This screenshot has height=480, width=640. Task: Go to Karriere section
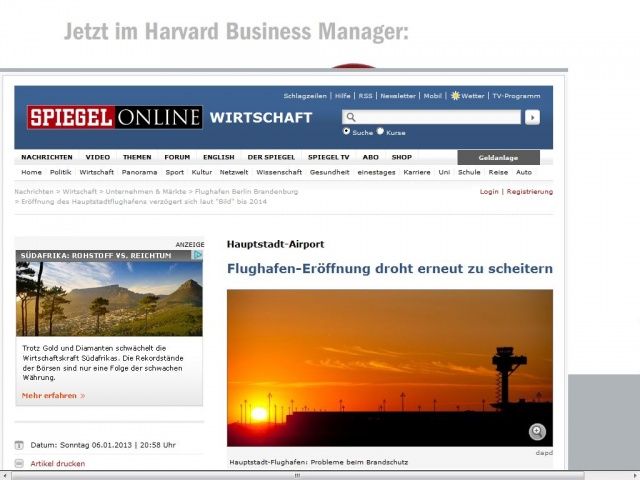click(x=417, y=172)
